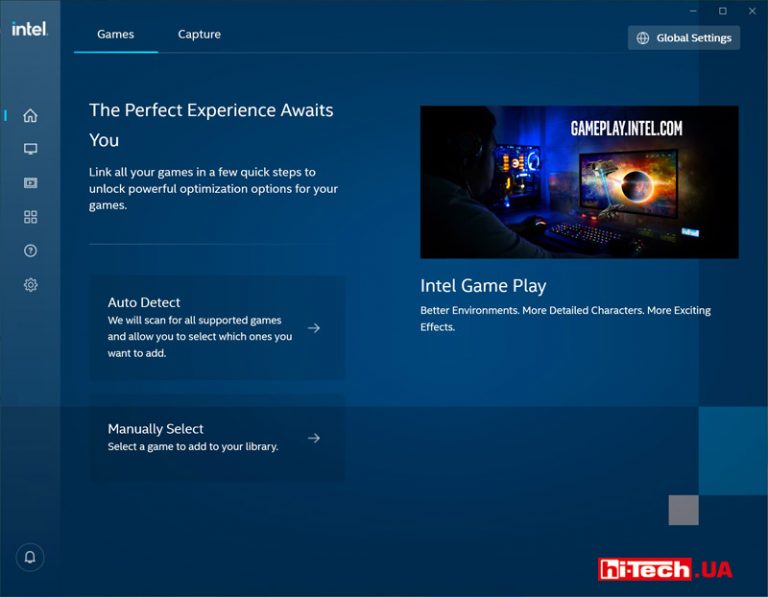The height and width of the screenshot is (597, 768).
Task: Click 'Link all your games' paragraph
Action: click(x=214, y=189)
